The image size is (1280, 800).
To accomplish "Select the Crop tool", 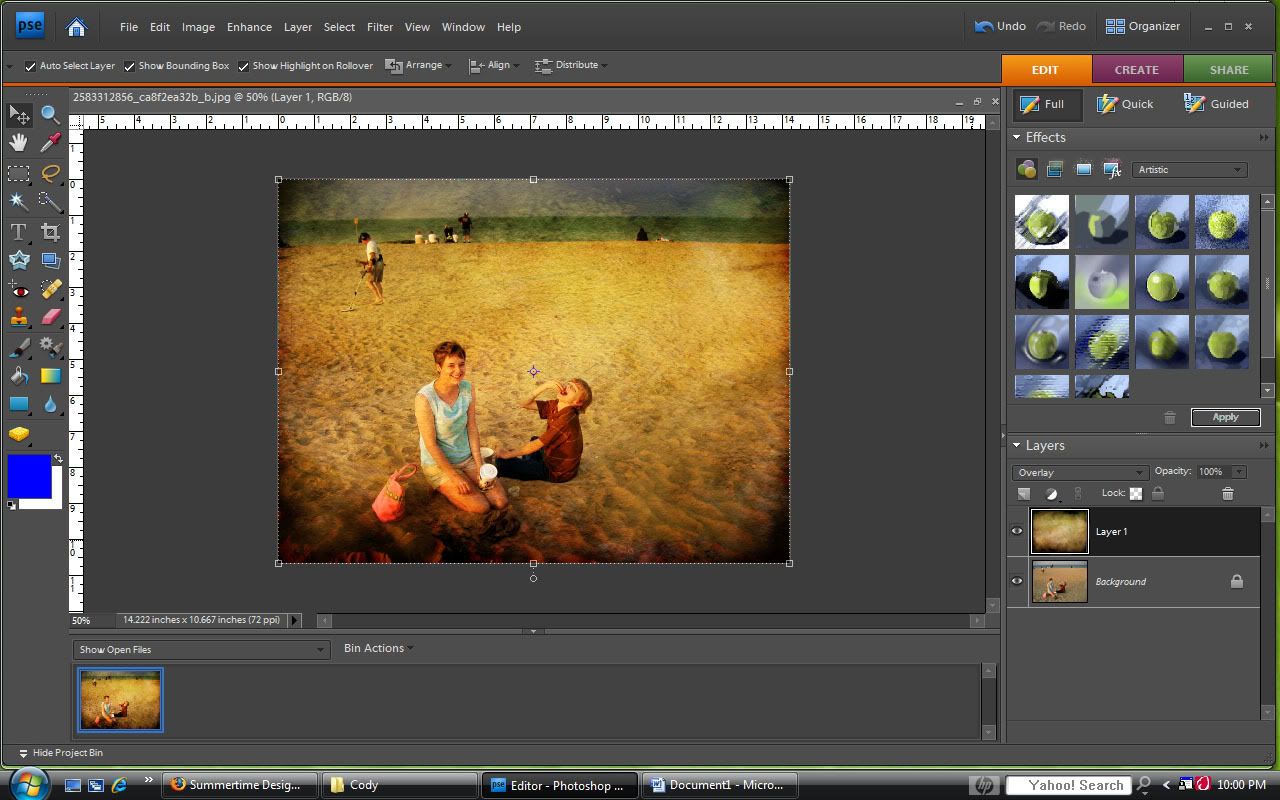I will tap(50, 232).
